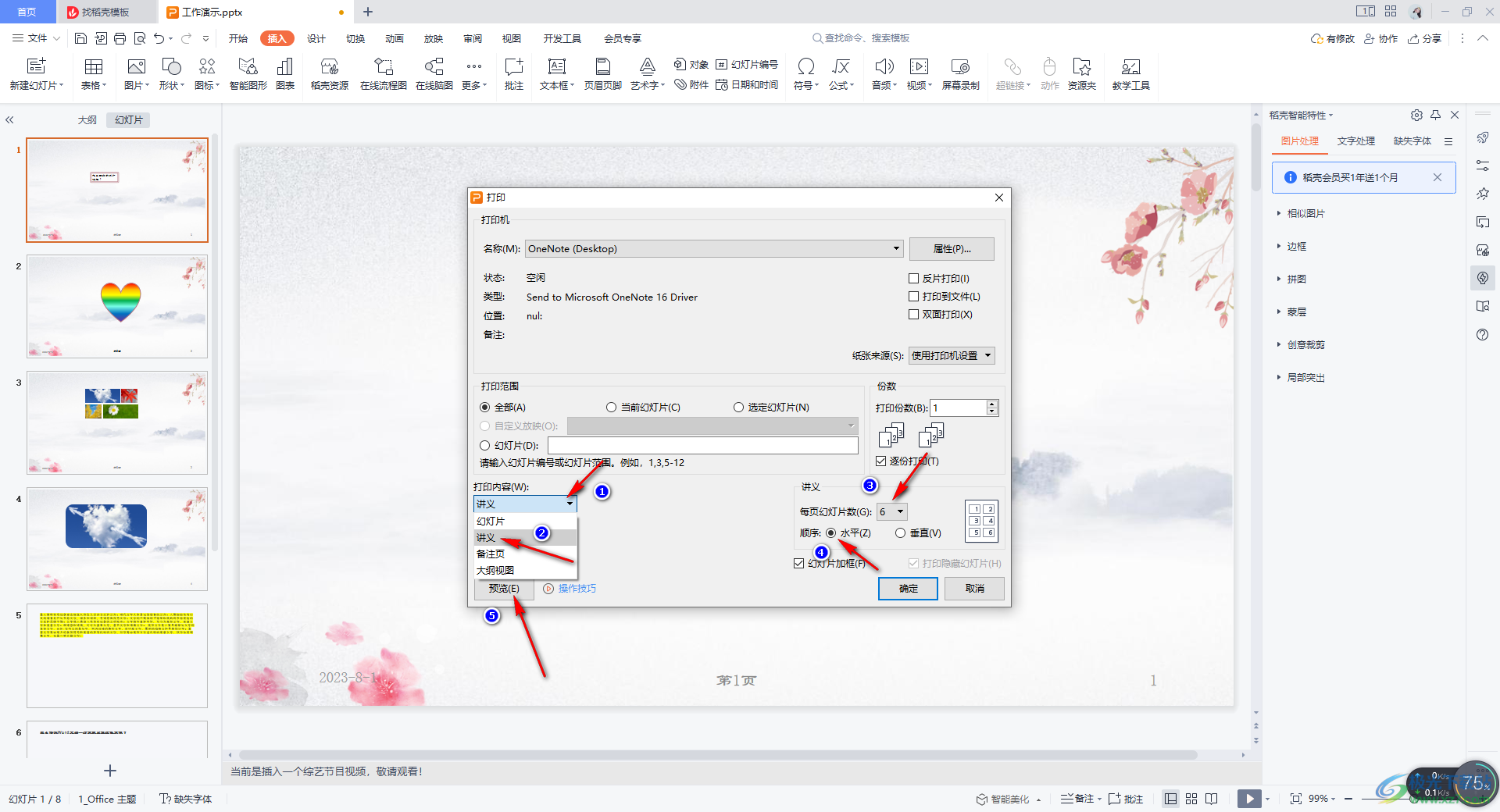Switch to Text Processing (文字处理) tab

click(x=1355, y=141)
